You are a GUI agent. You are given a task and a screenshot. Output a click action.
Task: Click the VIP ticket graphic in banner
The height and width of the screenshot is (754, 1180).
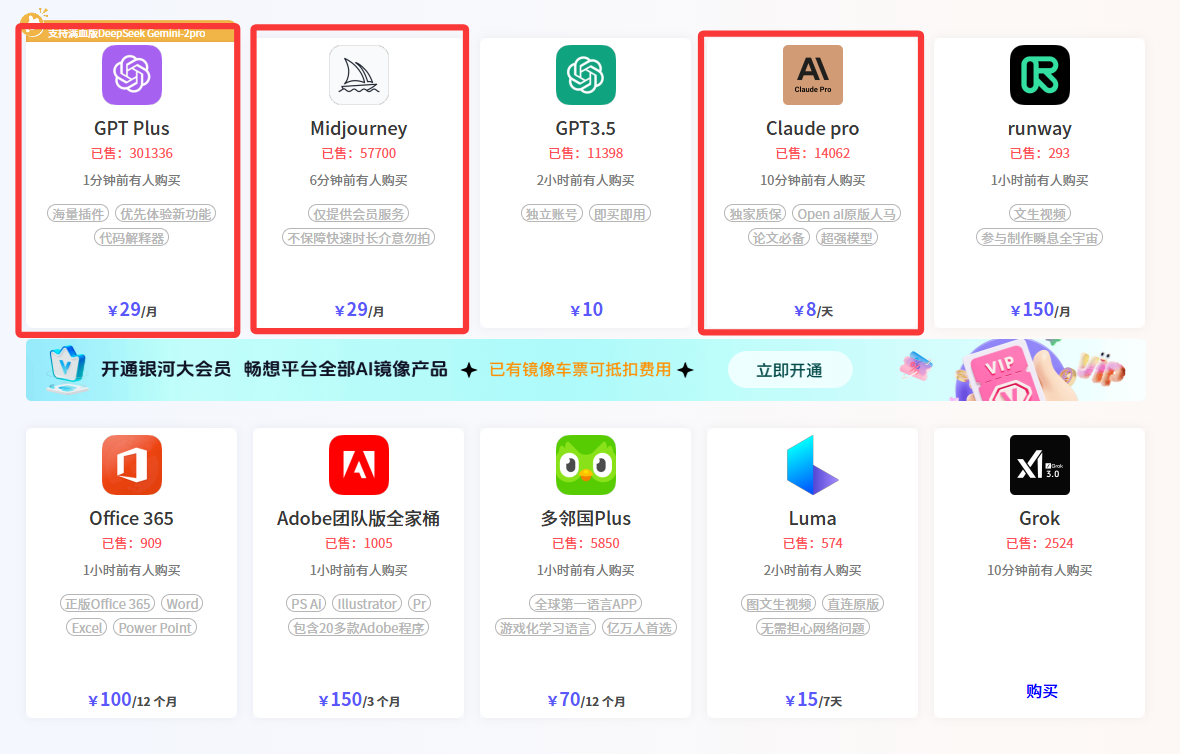click(x=1008, y=371)
